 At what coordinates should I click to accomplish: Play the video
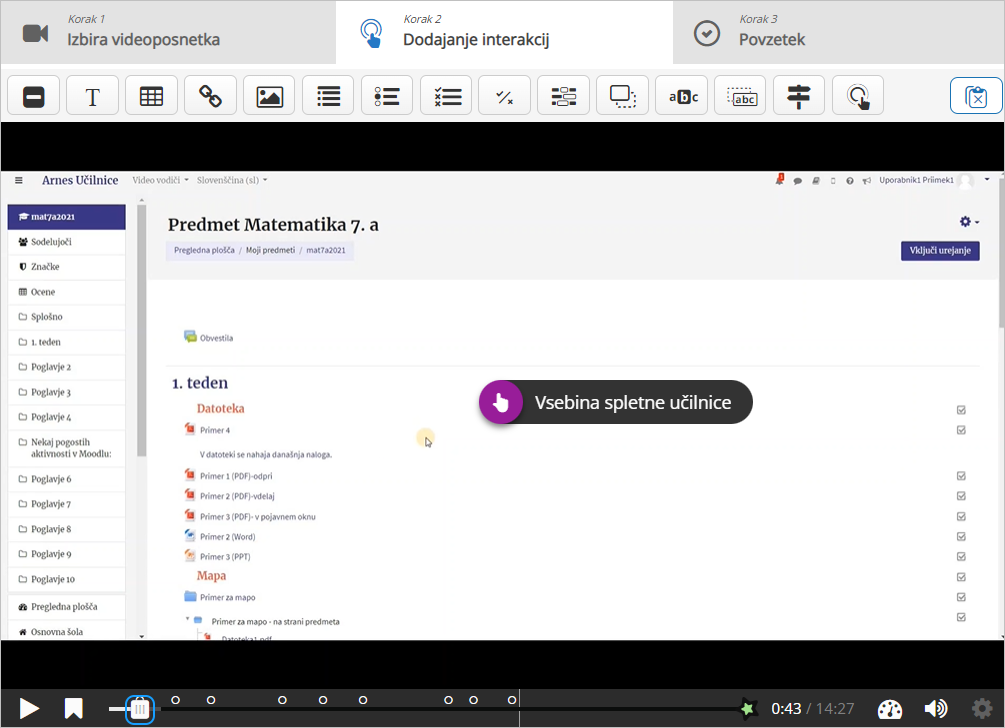point(29,709)
